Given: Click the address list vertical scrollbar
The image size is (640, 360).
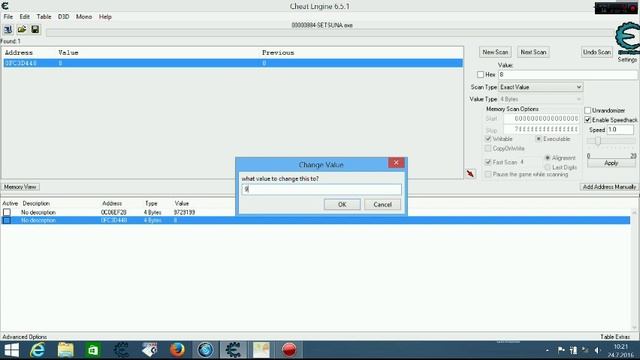Looking at the screenshot, I should (634, 269).
